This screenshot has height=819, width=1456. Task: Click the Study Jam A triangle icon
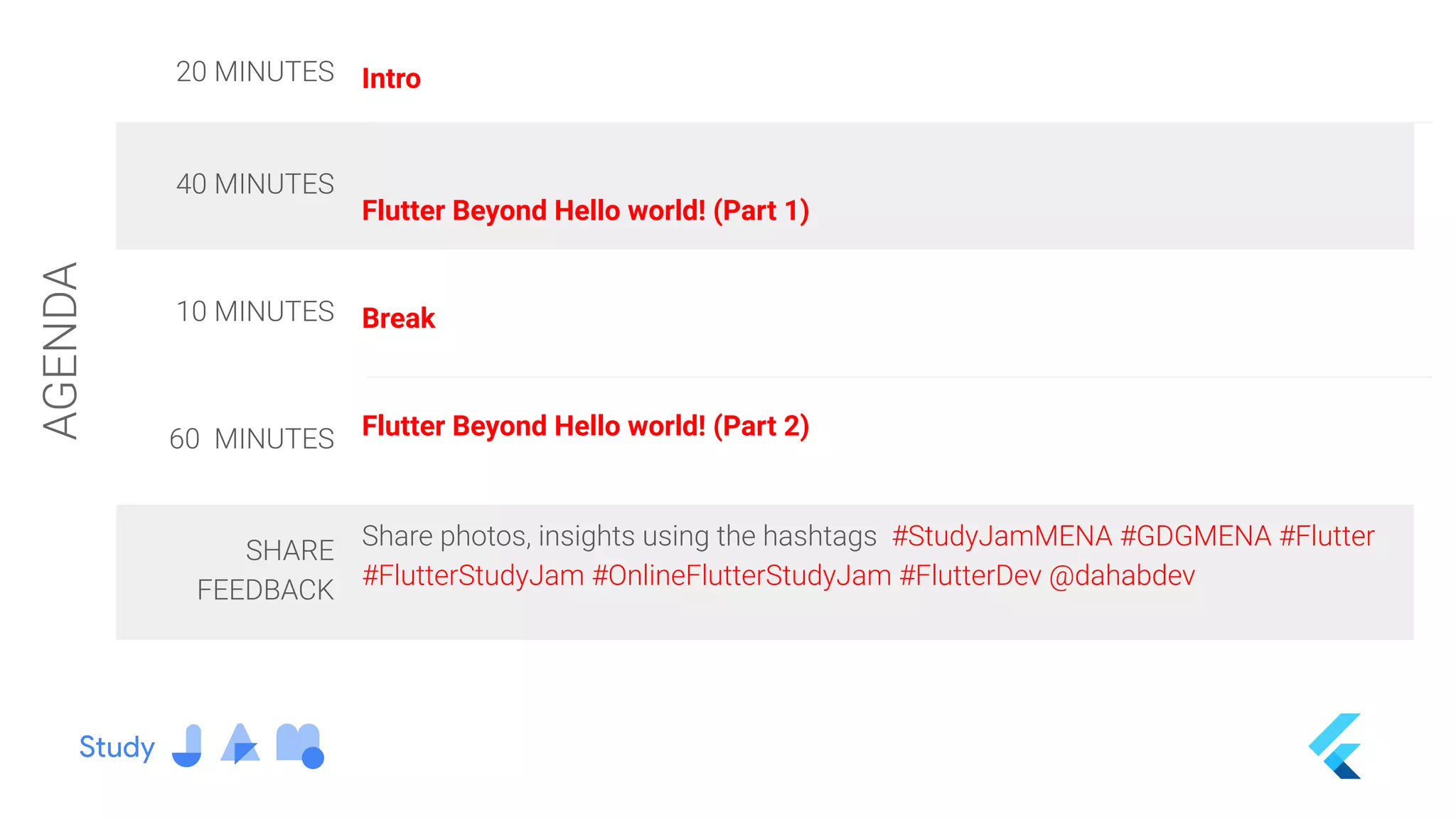240,744
